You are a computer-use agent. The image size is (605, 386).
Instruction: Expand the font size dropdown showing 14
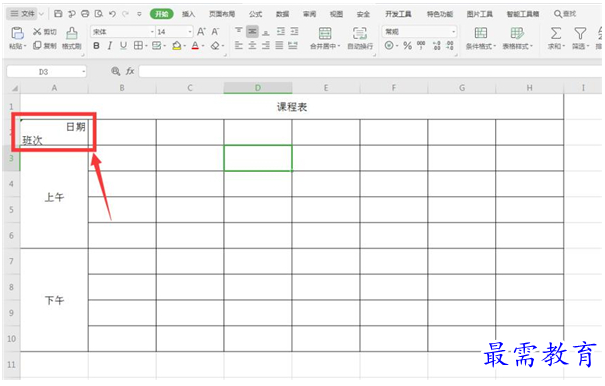coord(174,32)
